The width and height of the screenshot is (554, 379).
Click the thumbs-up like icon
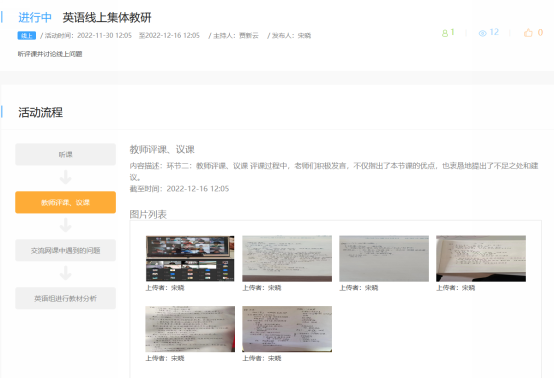pos(528,33)
